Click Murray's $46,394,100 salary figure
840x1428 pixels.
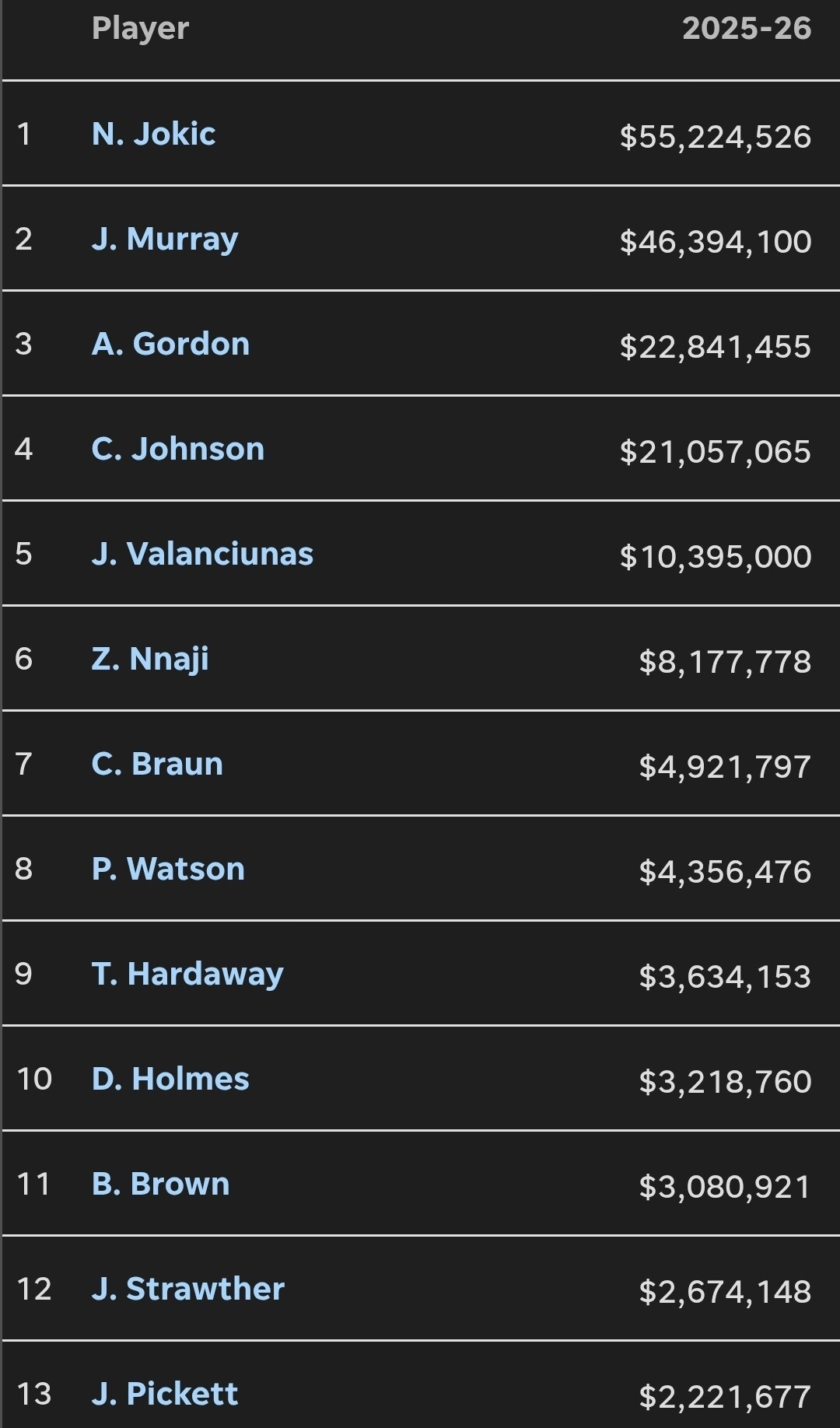[716, 242]
